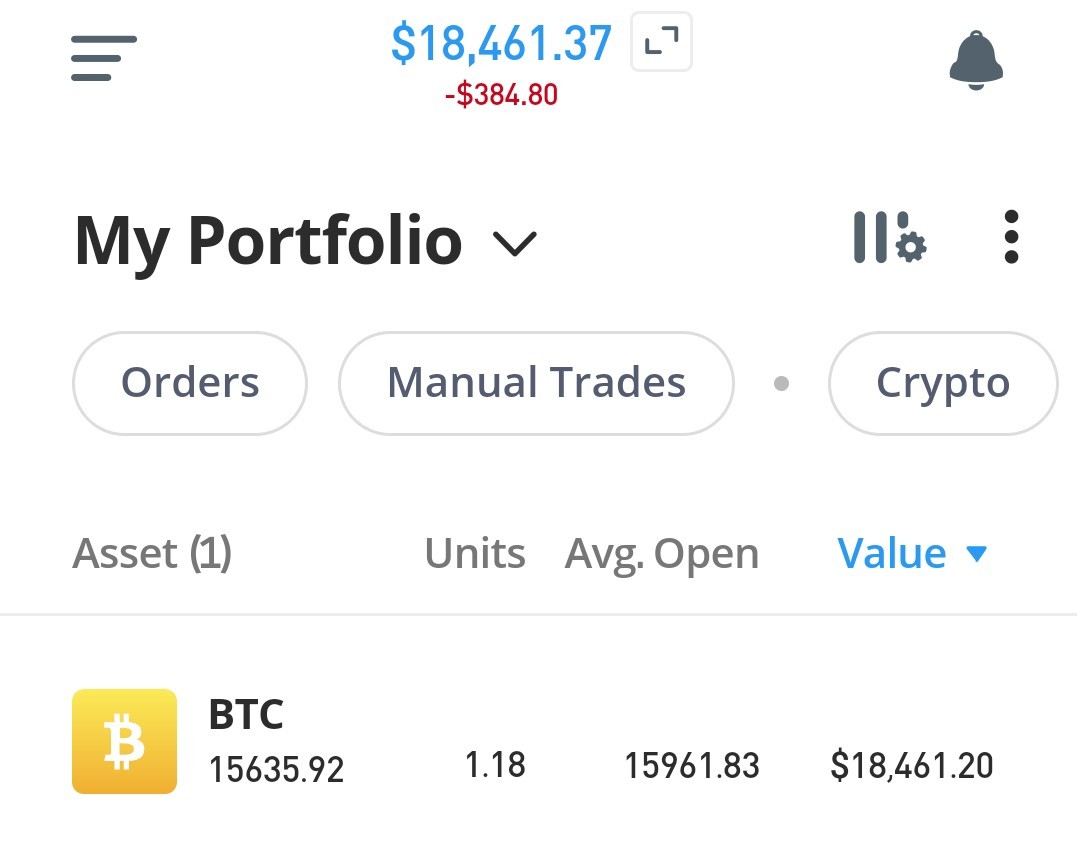The image size is (1077, 849).
Task: Open the hamburger menu
Action: [104, 58]
